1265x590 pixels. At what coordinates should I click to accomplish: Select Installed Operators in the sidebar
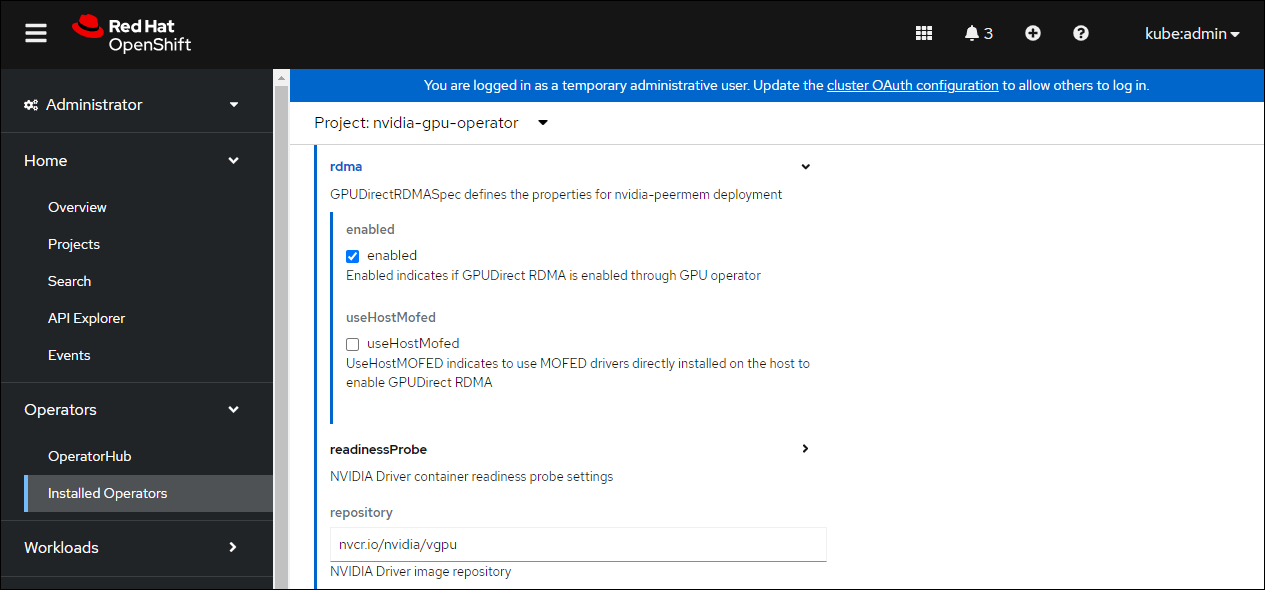point(107,492)
